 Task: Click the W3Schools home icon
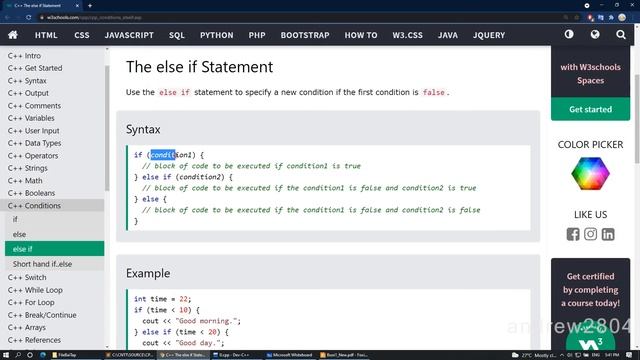(x=13, y=35)
